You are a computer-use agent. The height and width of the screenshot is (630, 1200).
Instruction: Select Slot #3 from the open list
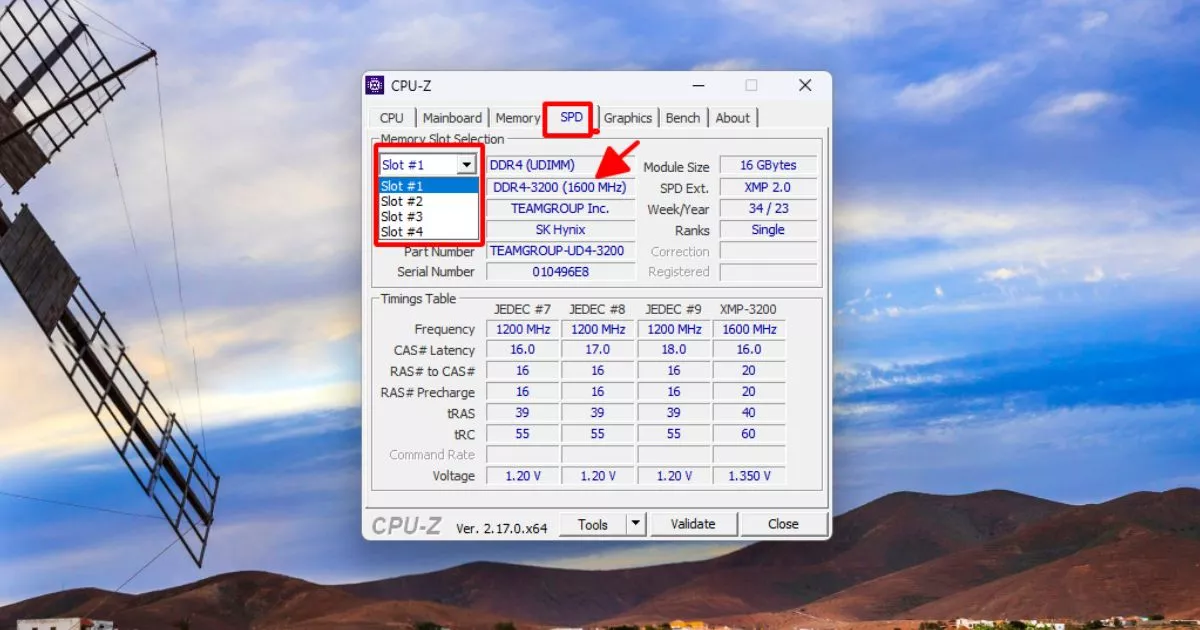pos(403,216)
